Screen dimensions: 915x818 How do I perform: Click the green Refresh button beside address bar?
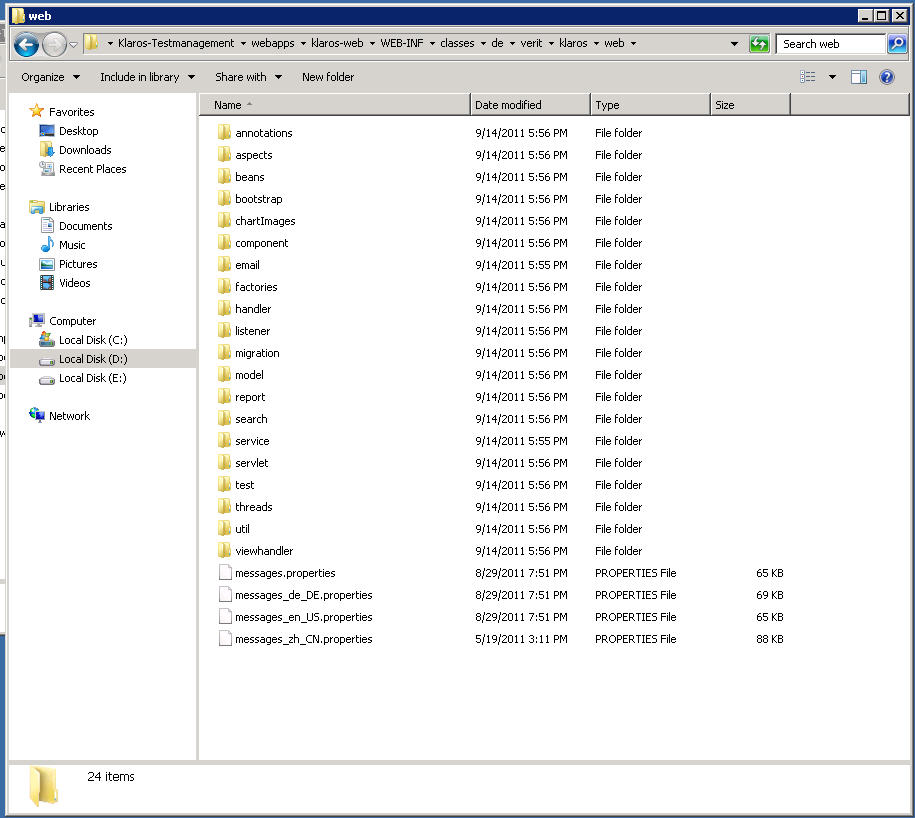759,44
